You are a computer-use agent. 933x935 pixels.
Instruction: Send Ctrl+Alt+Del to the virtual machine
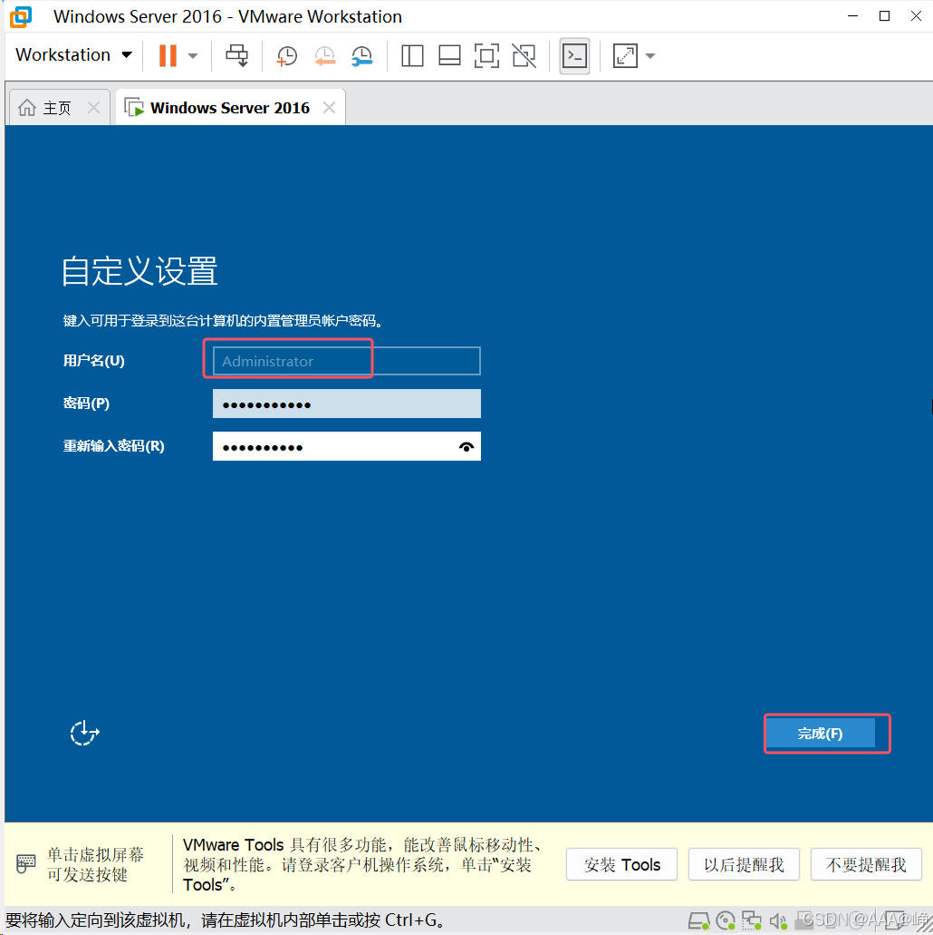click(237, 55)
